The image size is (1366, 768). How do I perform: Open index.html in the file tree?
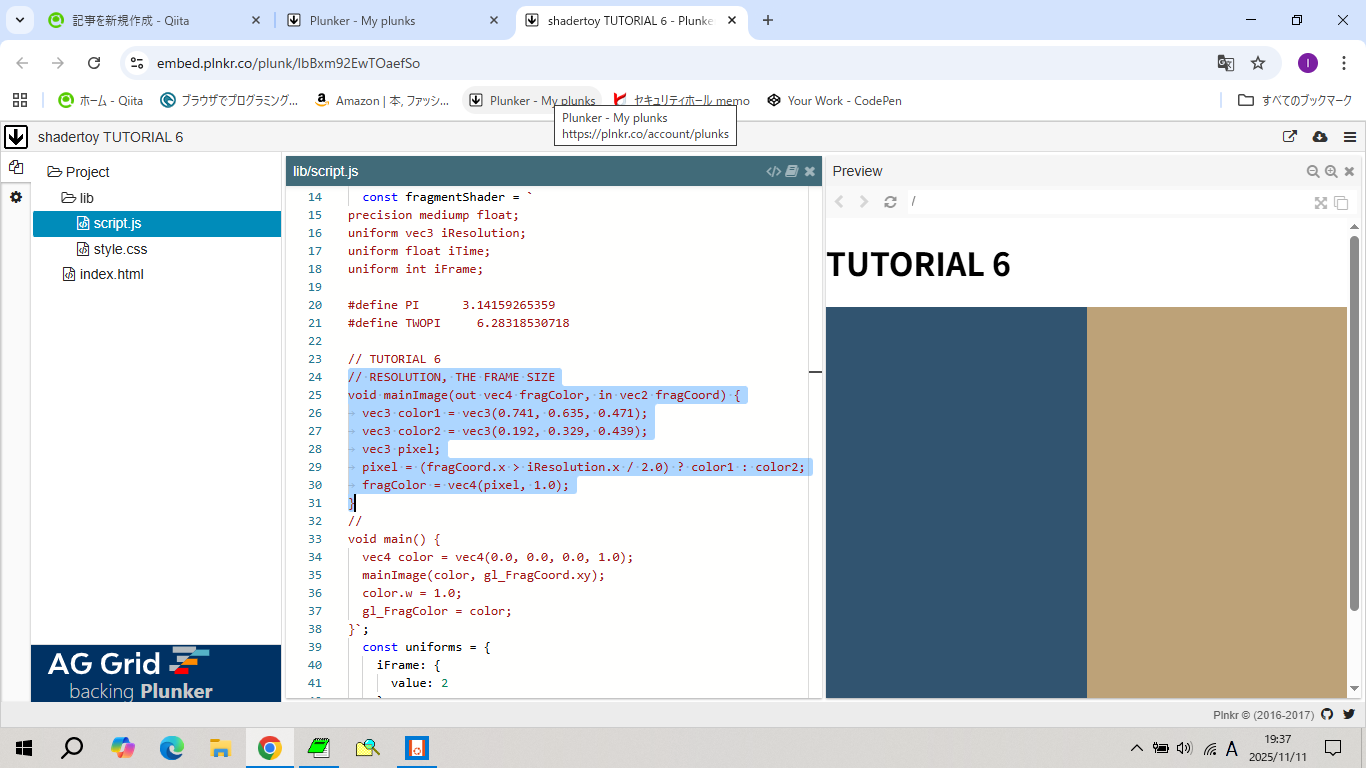[x=104, y=274]
